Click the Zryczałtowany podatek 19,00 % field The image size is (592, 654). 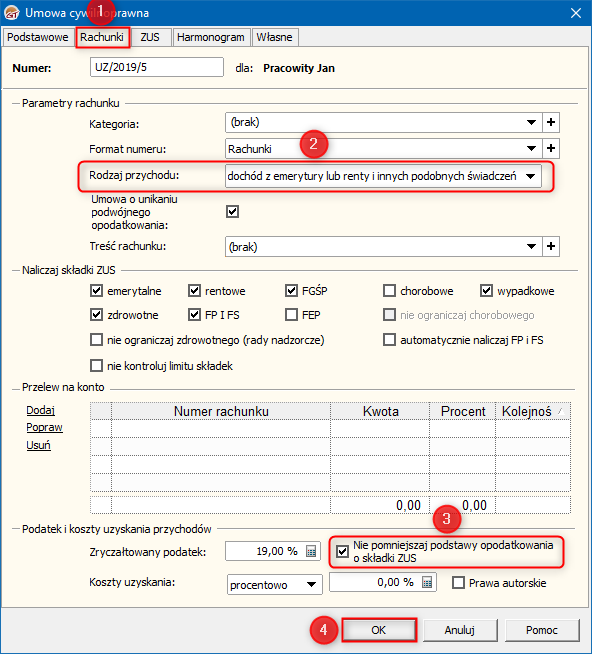coord(273,551)
